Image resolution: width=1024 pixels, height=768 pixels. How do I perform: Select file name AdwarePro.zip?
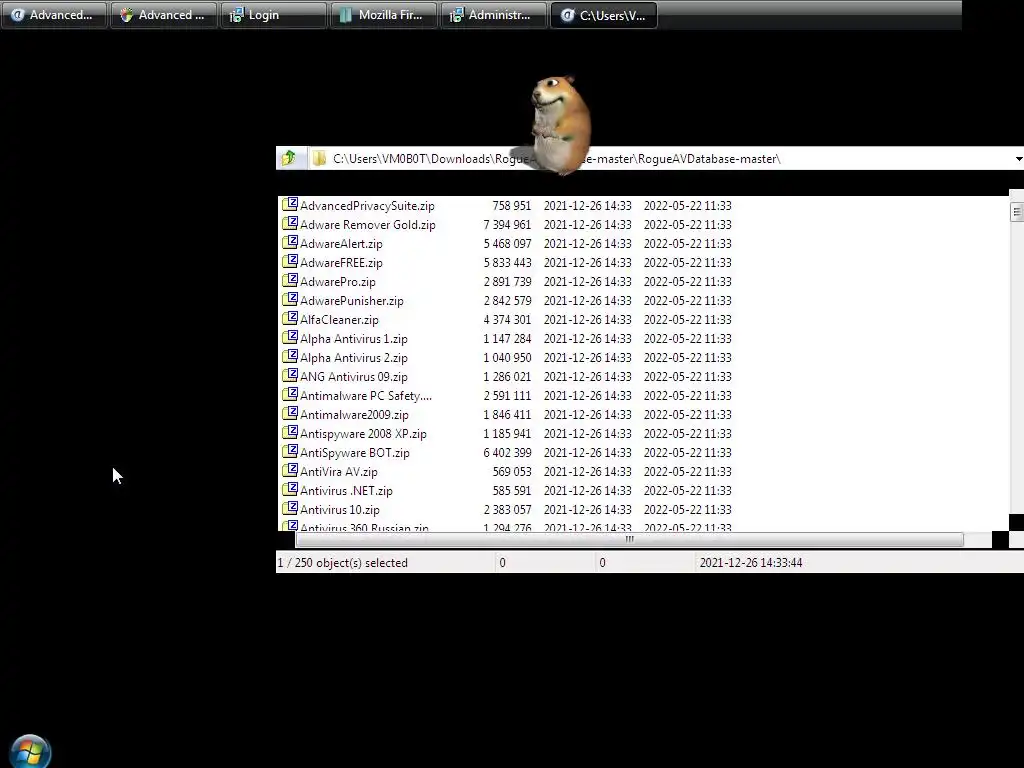tap(338, 281)
